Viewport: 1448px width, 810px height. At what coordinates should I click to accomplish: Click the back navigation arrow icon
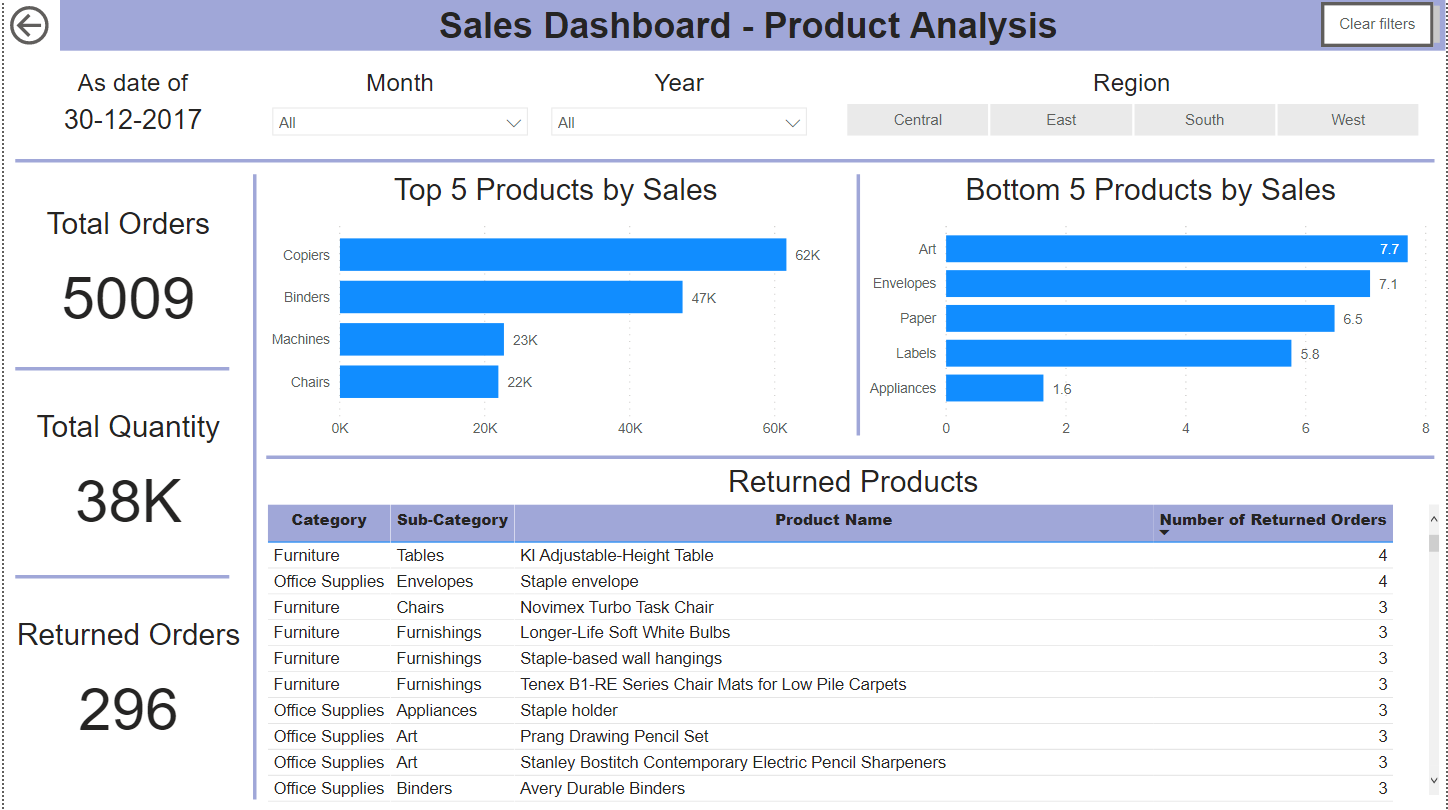(x=30, y=24)
